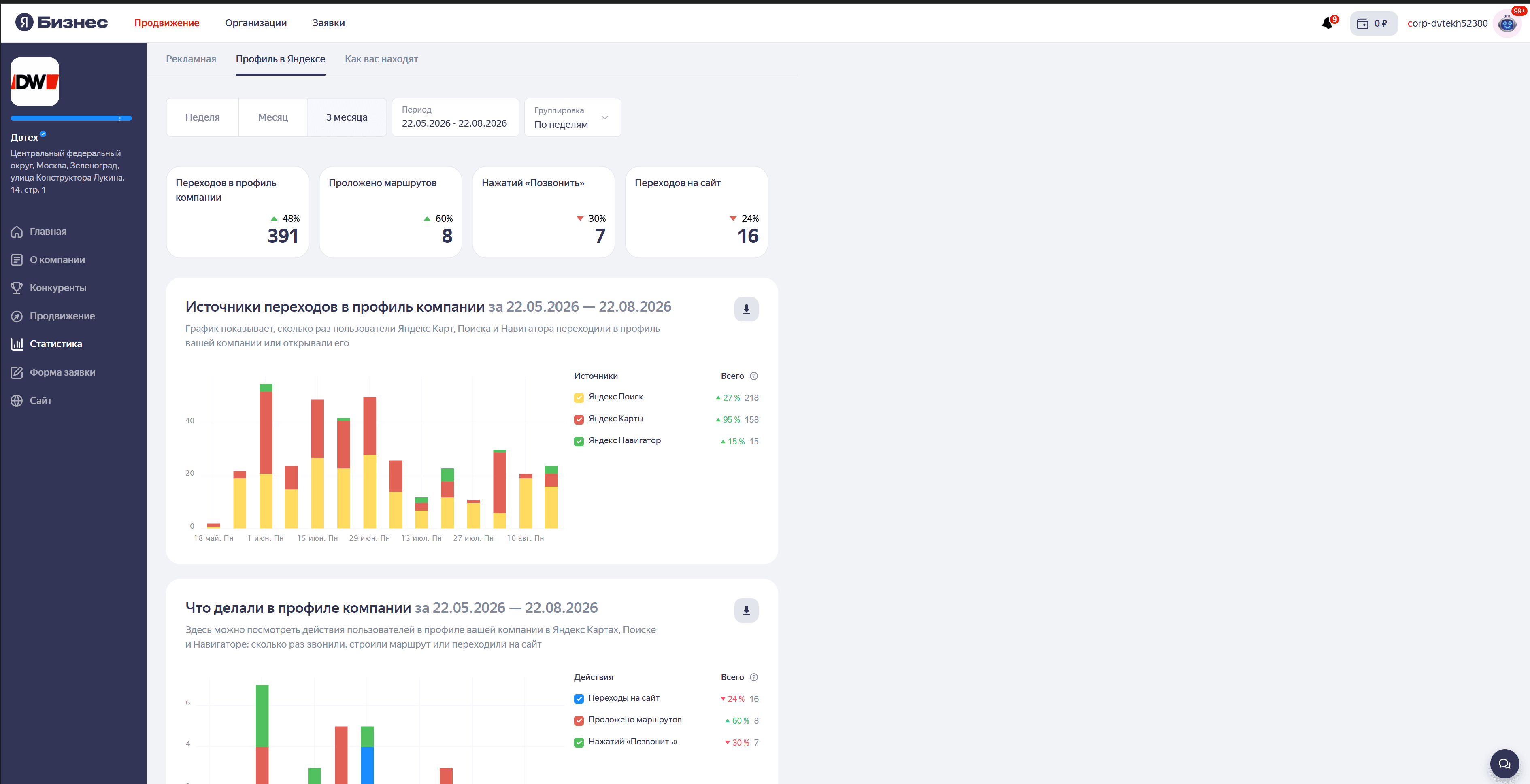
Task: Click the Переходов на сайт stat card
Action: pos(697,212)
